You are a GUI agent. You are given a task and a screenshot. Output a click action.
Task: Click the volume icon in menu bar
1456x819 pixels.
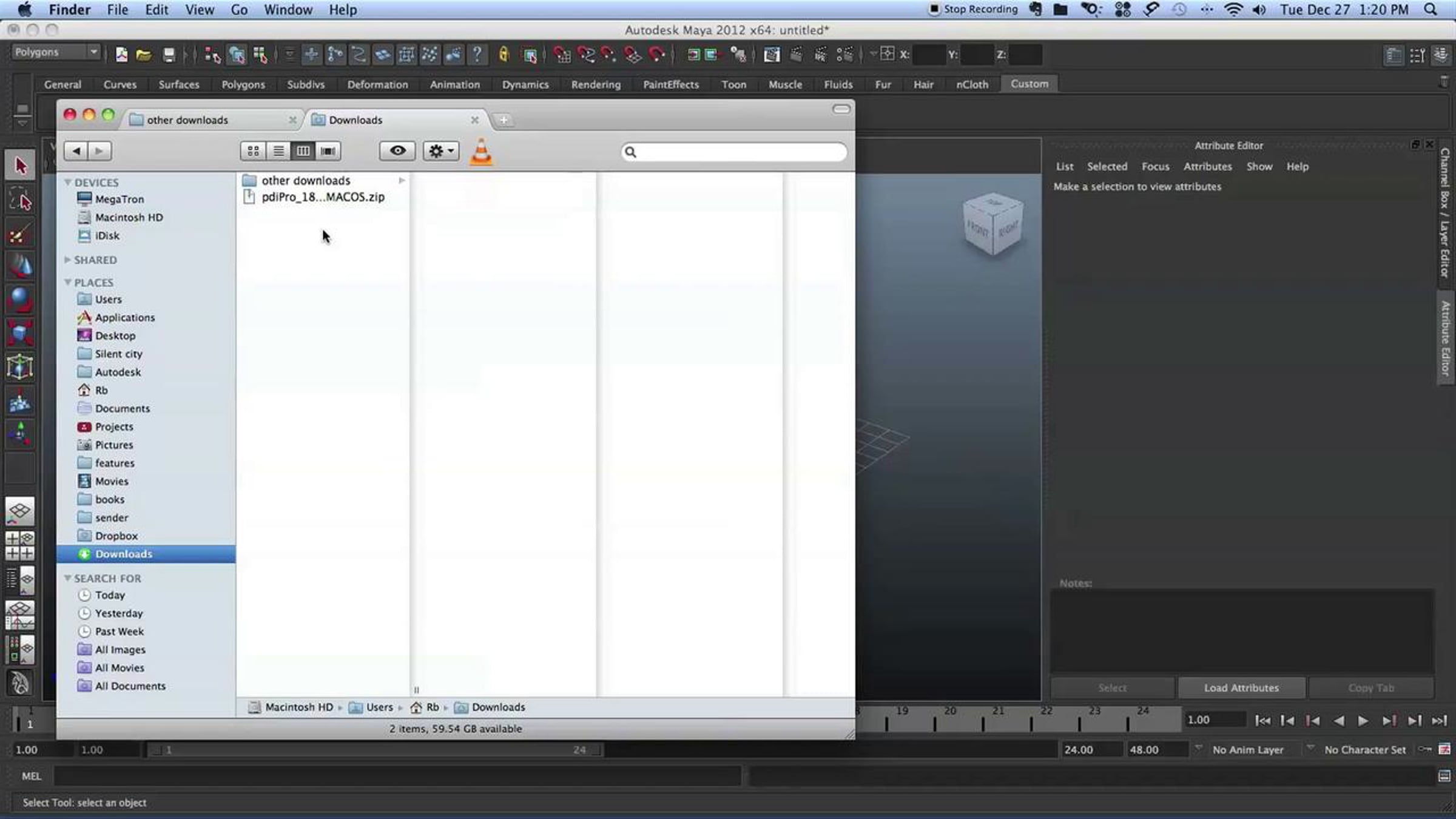[x=1259, y=10]
